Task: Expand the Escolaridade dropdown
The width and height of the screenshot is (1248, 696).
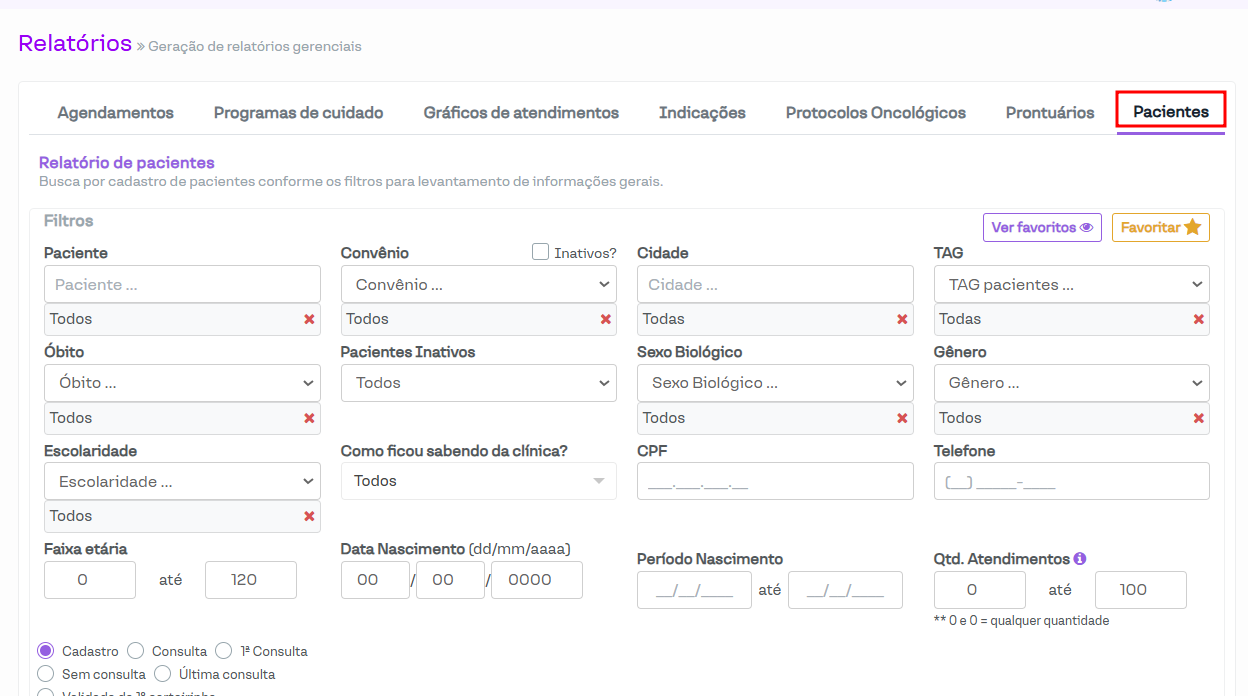Action: [182, 481]
